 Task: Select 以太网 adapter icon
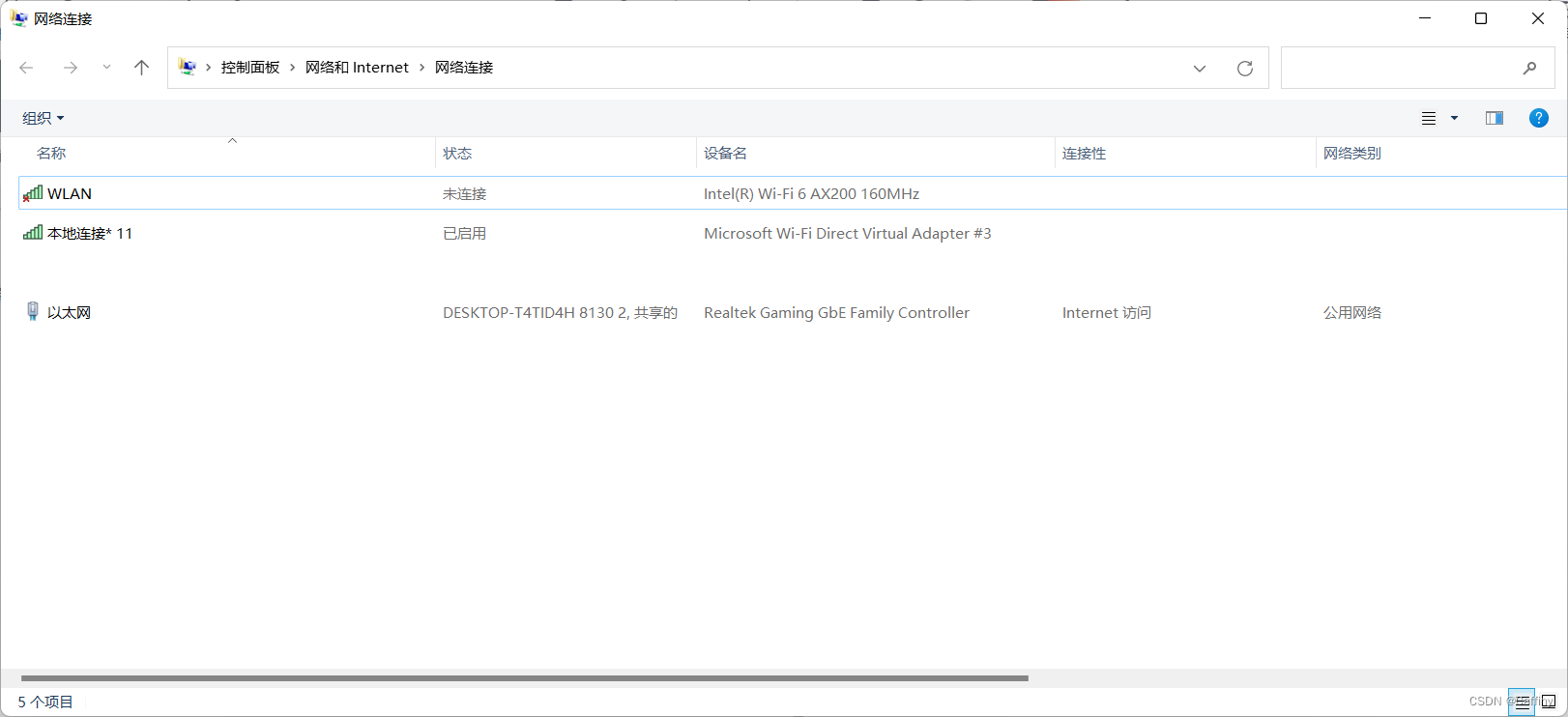(x=33, y=311)
